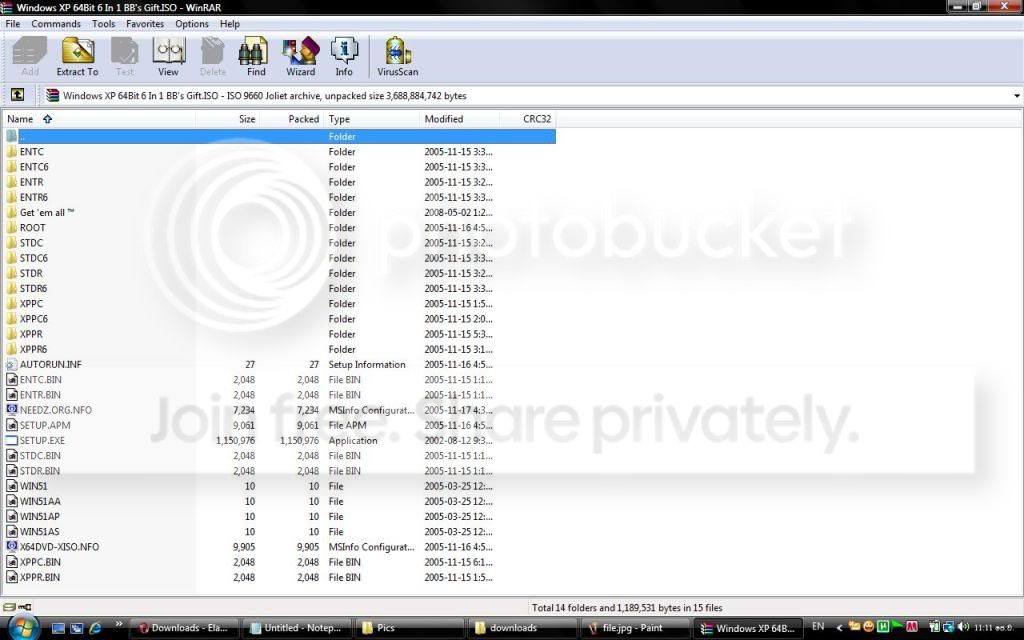Open the File menu

coord(12,24)
